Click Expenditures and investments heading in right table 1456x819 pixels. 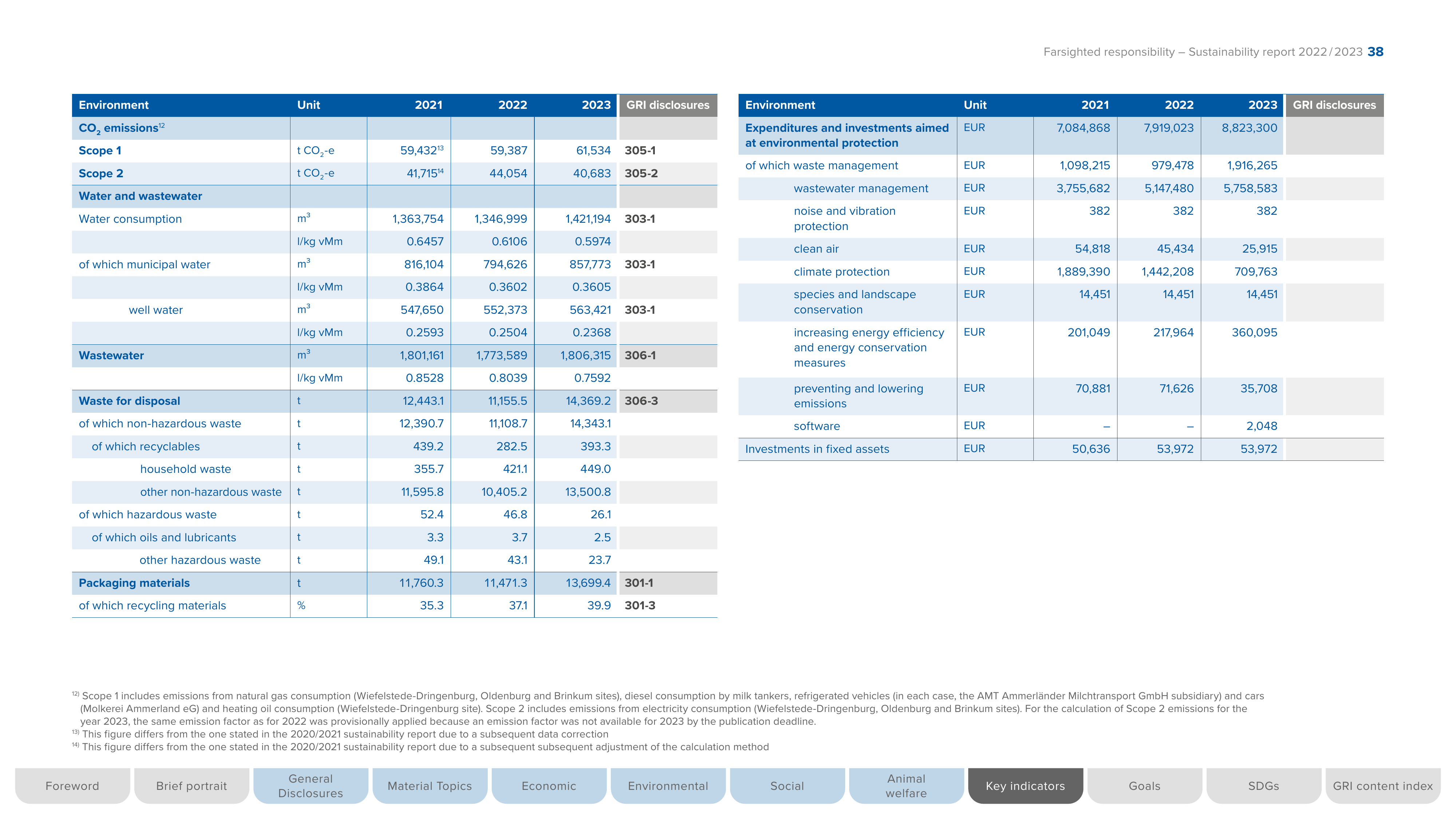click(x=847, y=136)
